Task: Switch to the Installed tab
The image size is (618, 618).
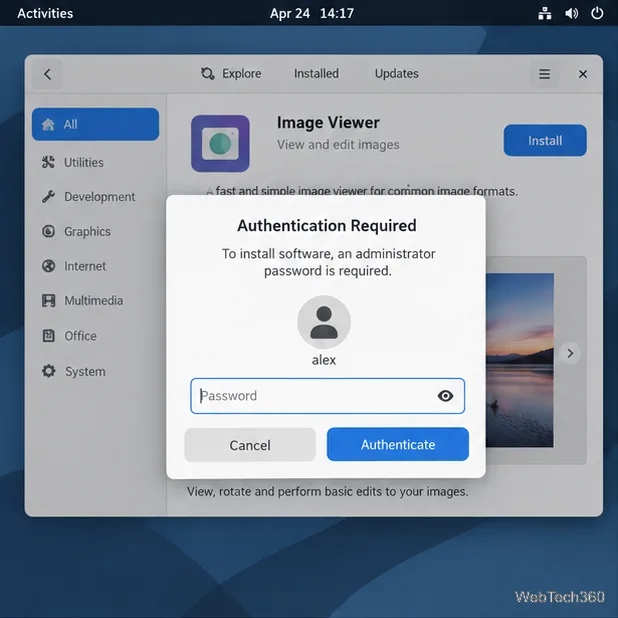Action: (x=316, y=73)
